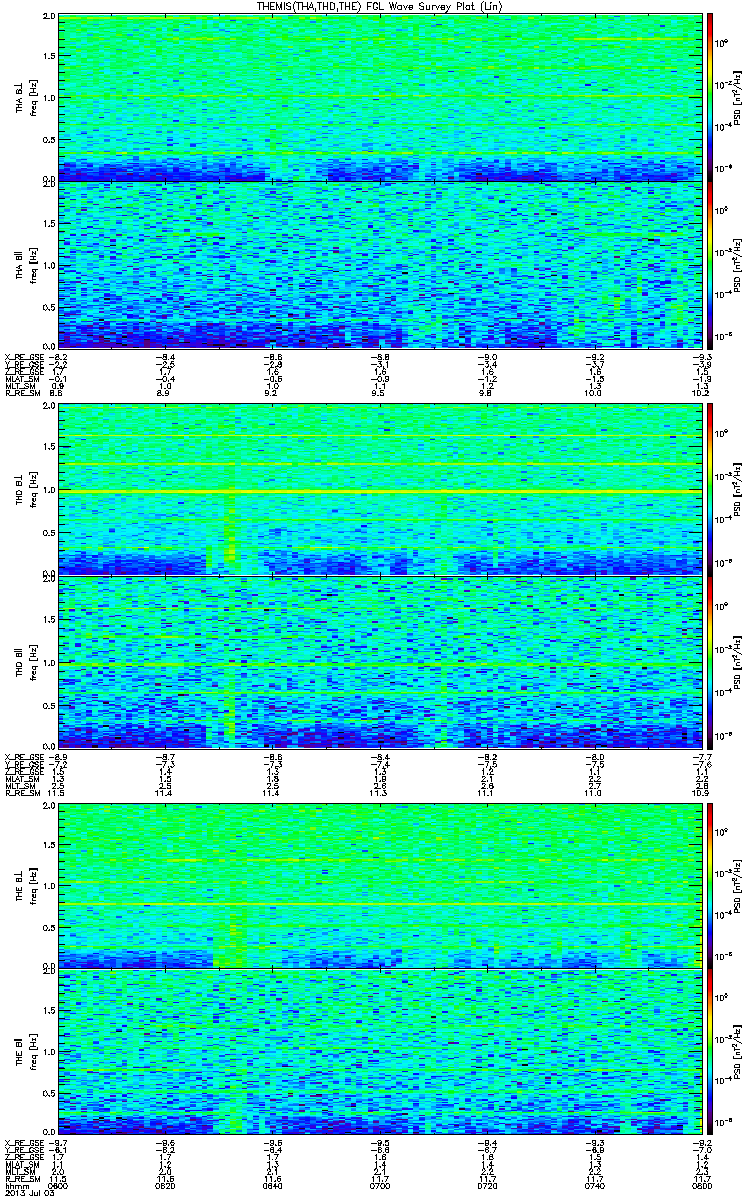The height and width of the screenshot is (1200, 750).
Task: Click the 0600 time tick label
Action: [58, 1187]
